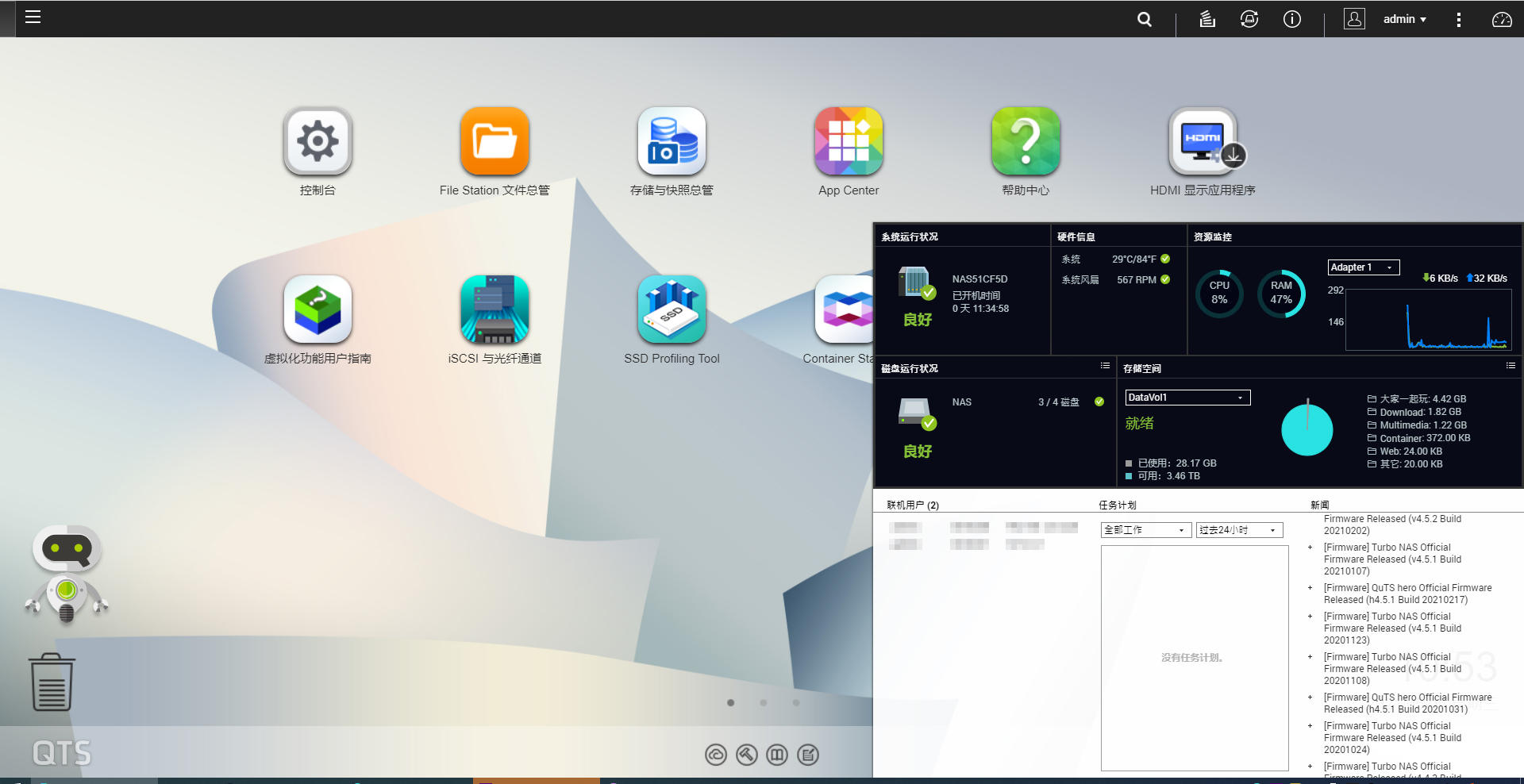Launch App Center

tap(849, 141)
